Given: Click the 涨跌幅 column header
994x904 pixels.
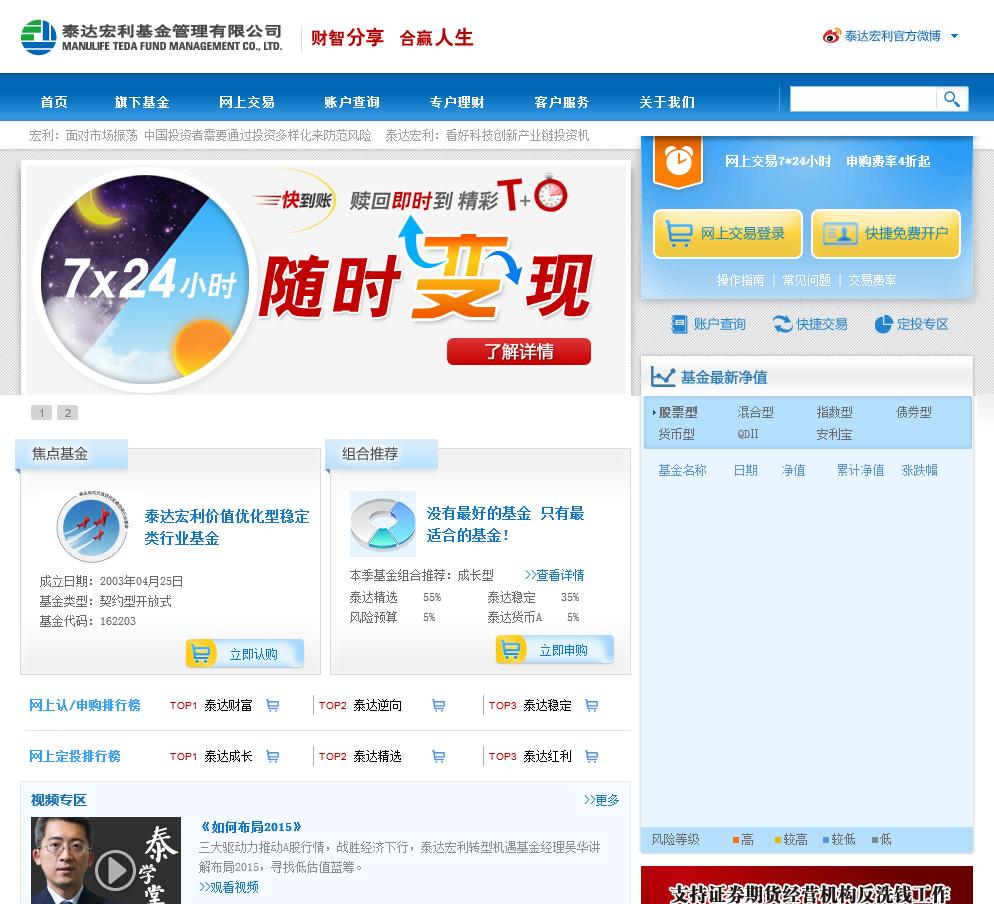Looking at the screenshot, I should click(919, 470).
